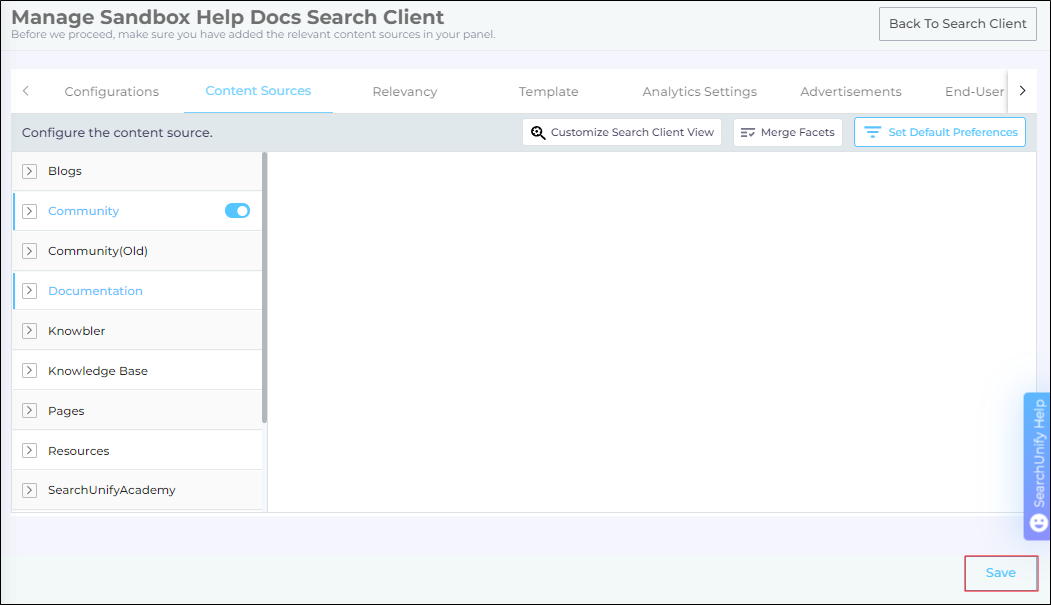The width and height of the screenshot is (1051, 605).
Task: Expand the Knowledge Base content source
Action: 29,371
